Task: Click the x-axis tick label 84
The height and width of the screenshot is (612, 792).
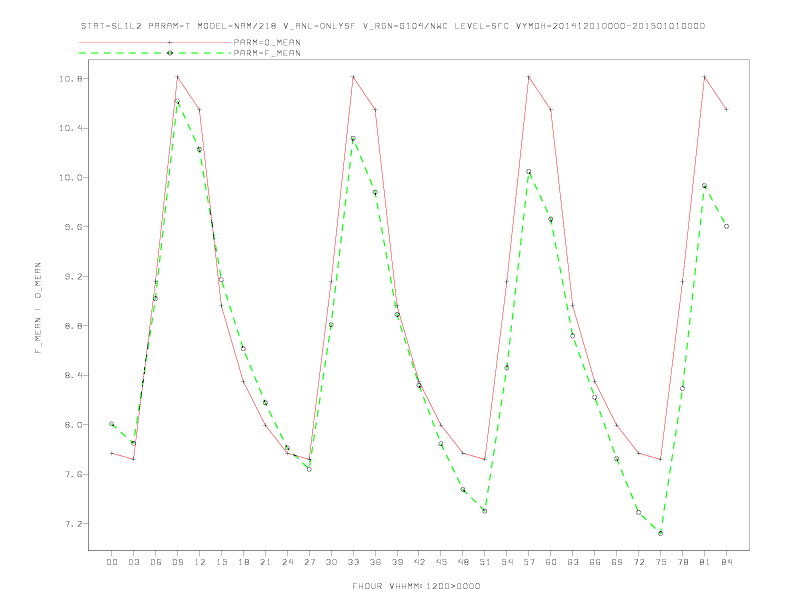Action: (x=727, y=562)
